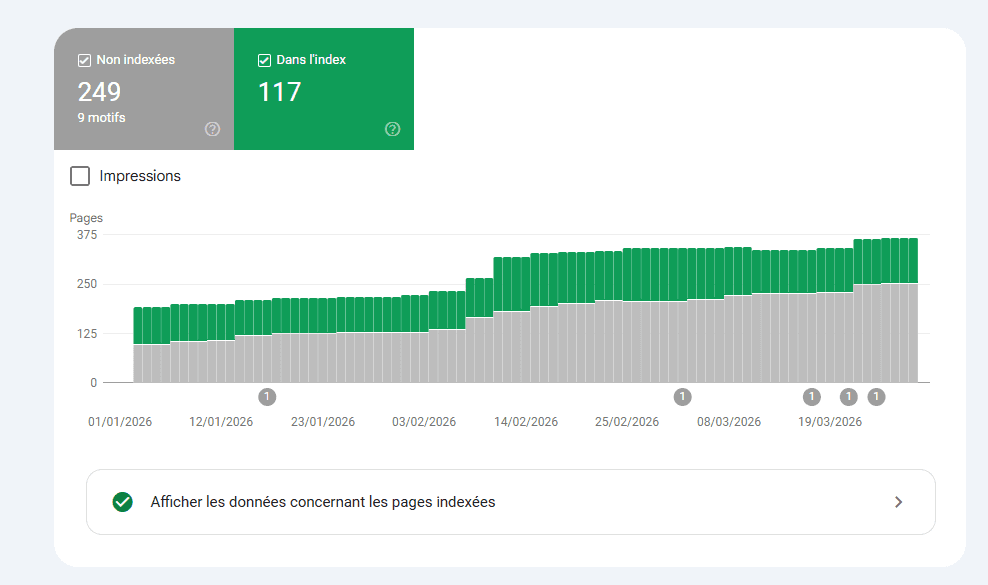The height and width of the screenshot is (585, 988).
Task: Click the last annotation marker on the chart
Action: click(876, 397)
